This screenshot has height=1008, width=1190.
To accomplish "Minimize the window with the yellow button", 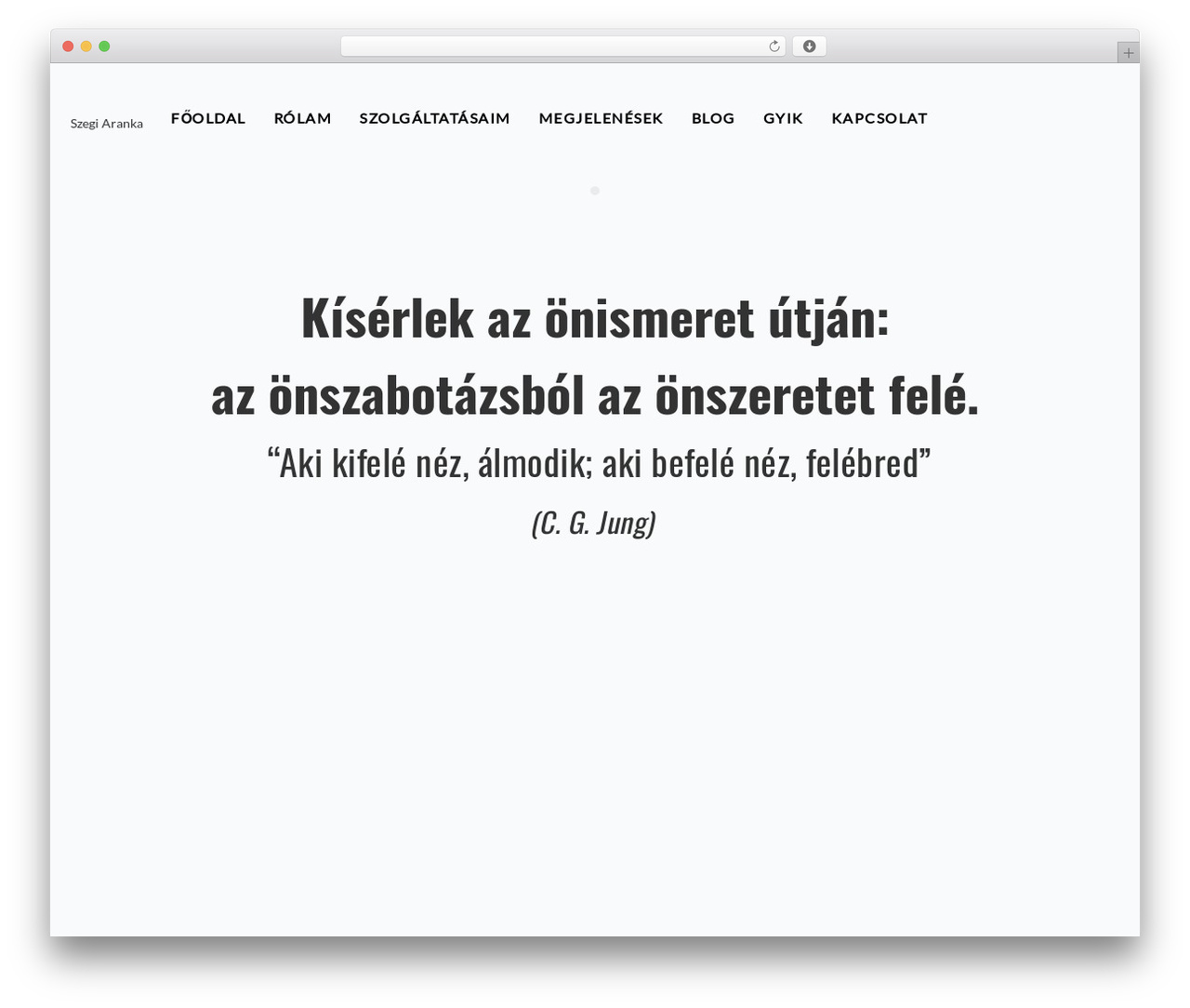I will 86,46.
